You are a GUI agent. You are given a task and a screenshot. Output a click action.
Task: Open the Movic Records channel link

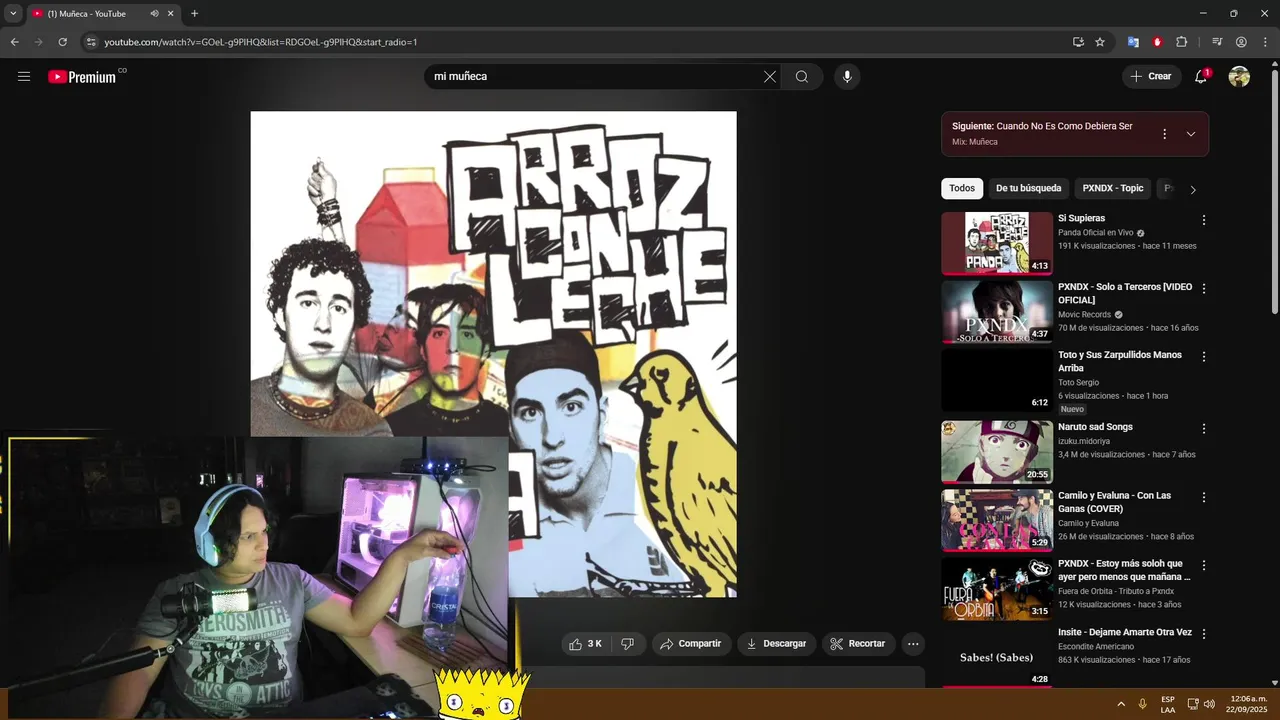click(x=1084, y=314)
